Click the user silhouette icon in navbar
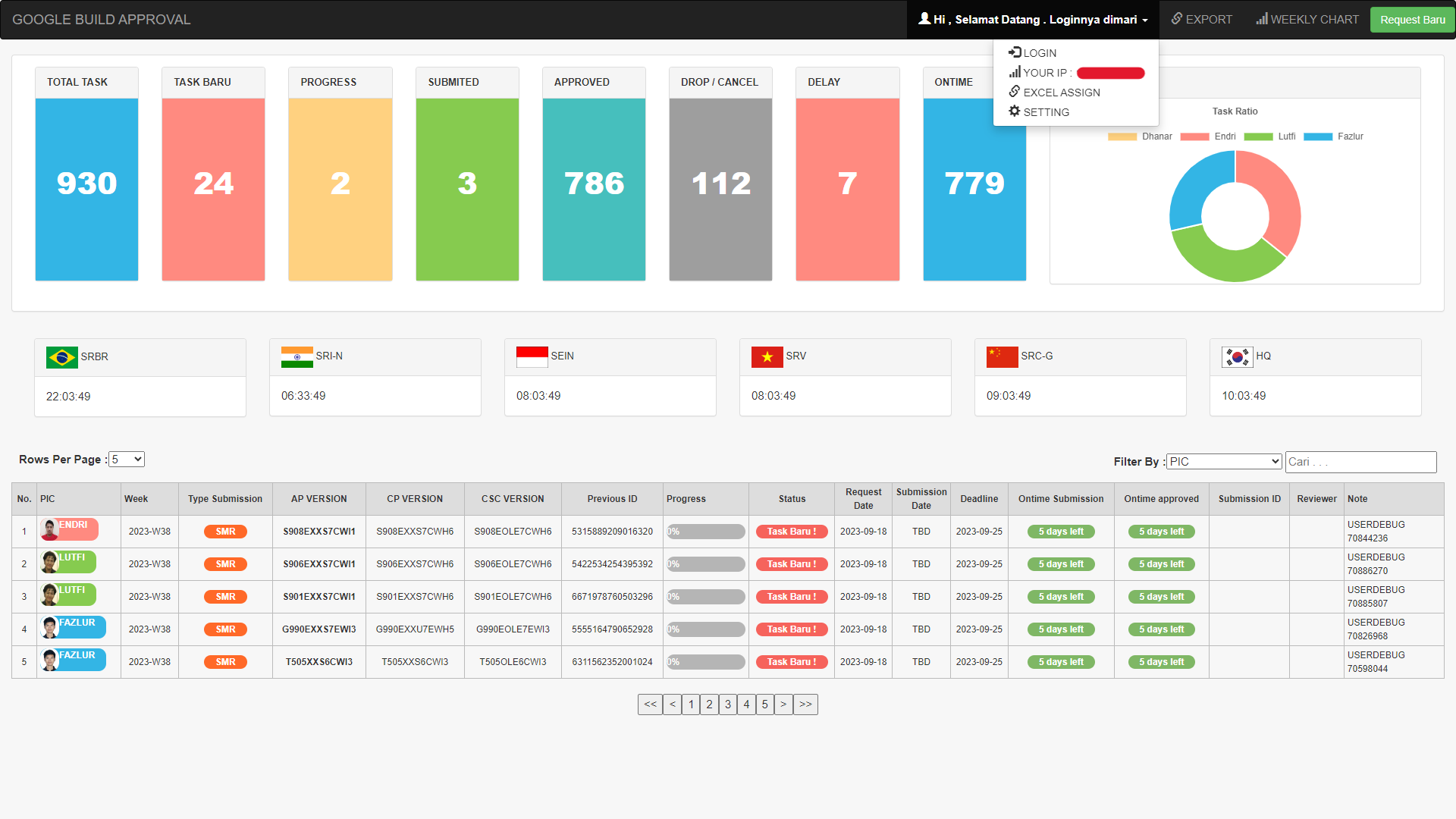Screen dimensions: 1456x819 point(924,17)
